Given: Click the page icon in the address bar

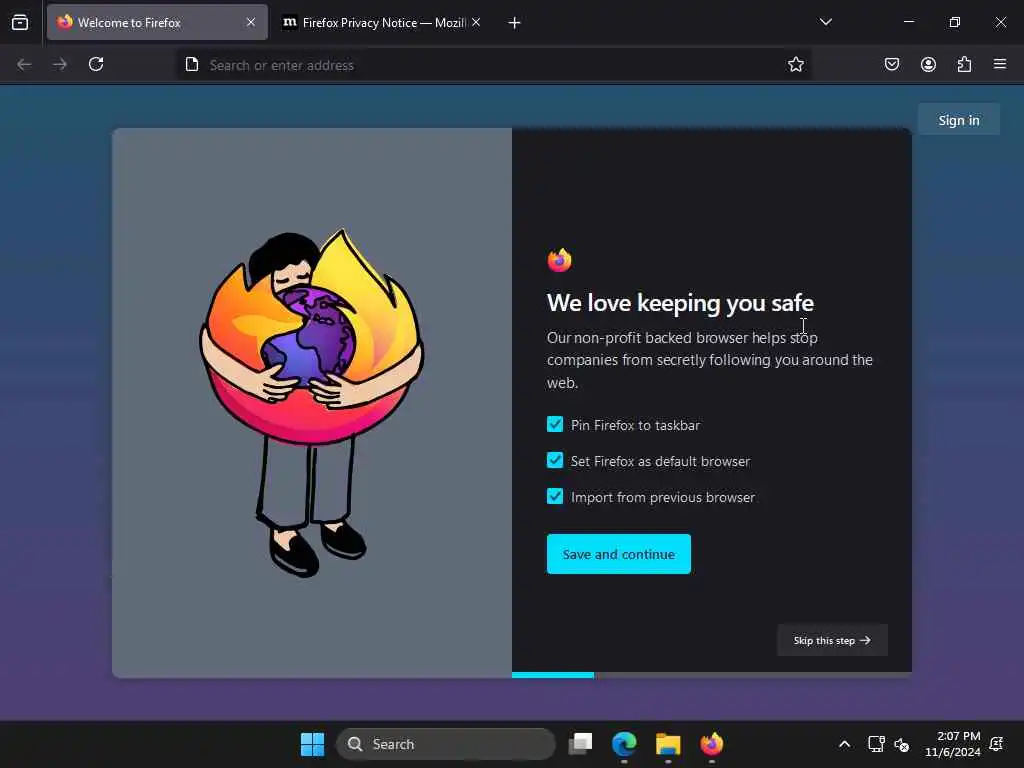Looking at the screenshot, I should [192, 64].
